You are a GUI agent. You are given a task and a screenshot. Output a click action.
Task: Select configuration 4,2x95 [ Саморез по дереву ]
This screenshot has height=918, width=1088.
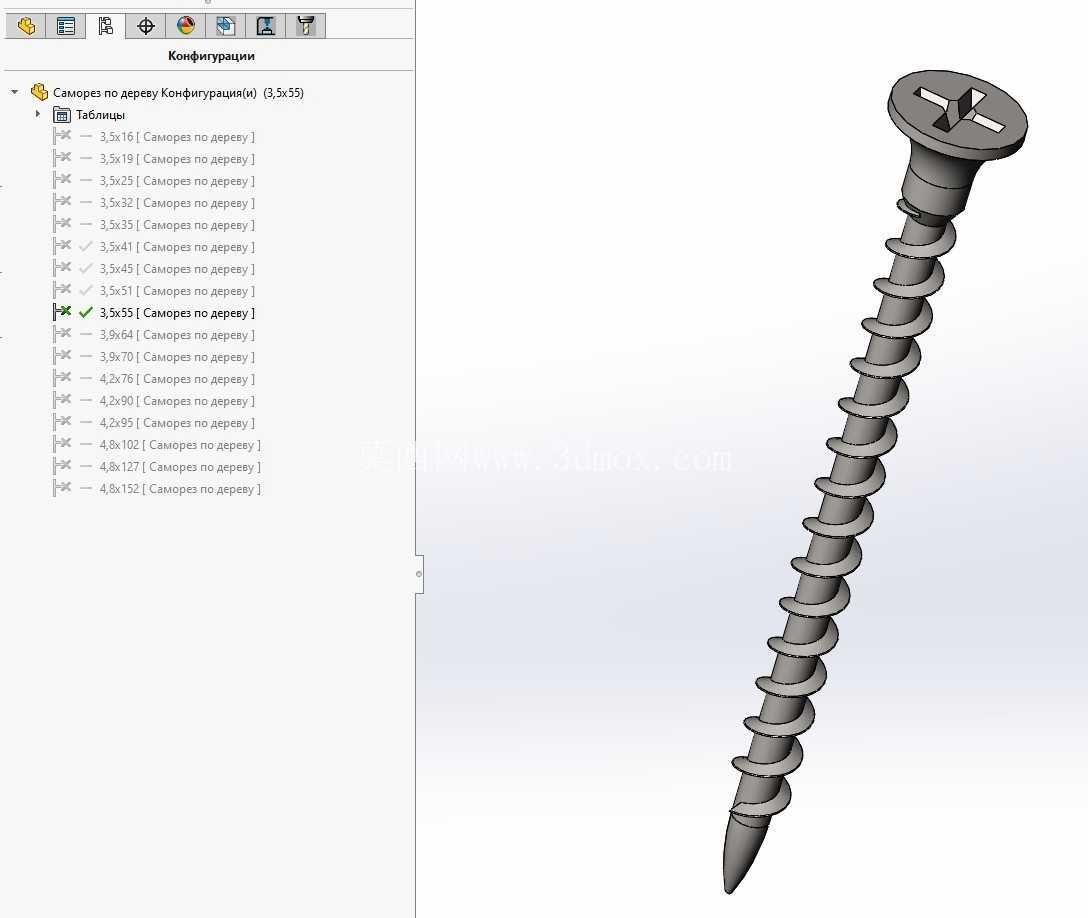[177, 423]
